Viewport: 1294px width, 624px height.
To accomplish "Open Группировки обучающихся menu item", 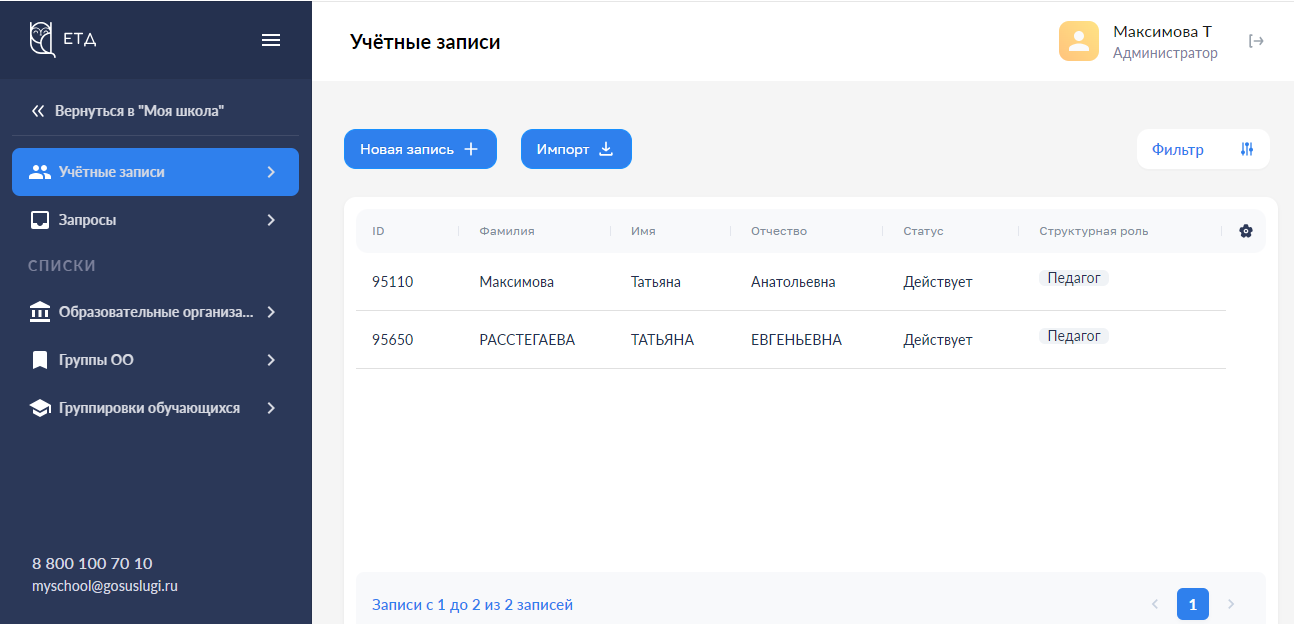I will [x=148, y=408].
